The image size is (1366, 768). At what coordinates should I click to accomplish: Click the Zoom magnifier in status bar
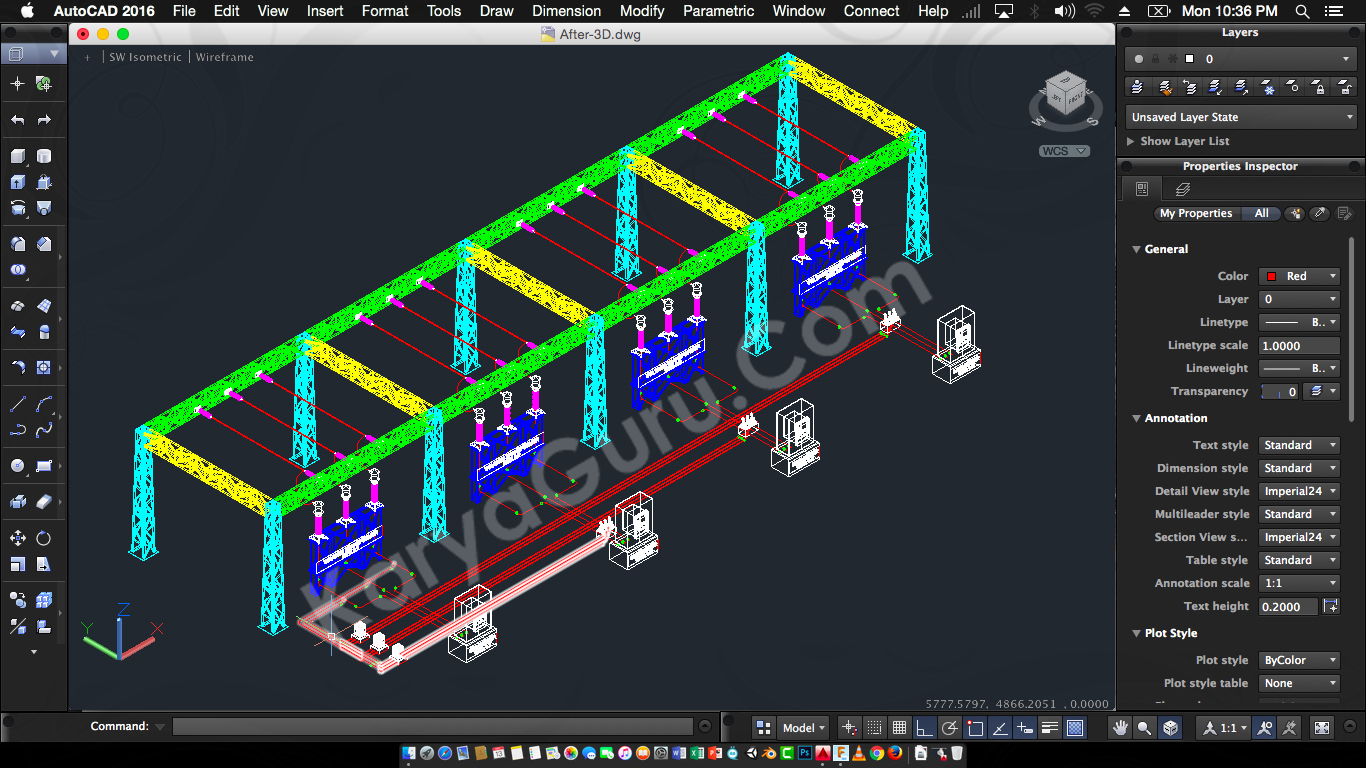[1145, 728]
